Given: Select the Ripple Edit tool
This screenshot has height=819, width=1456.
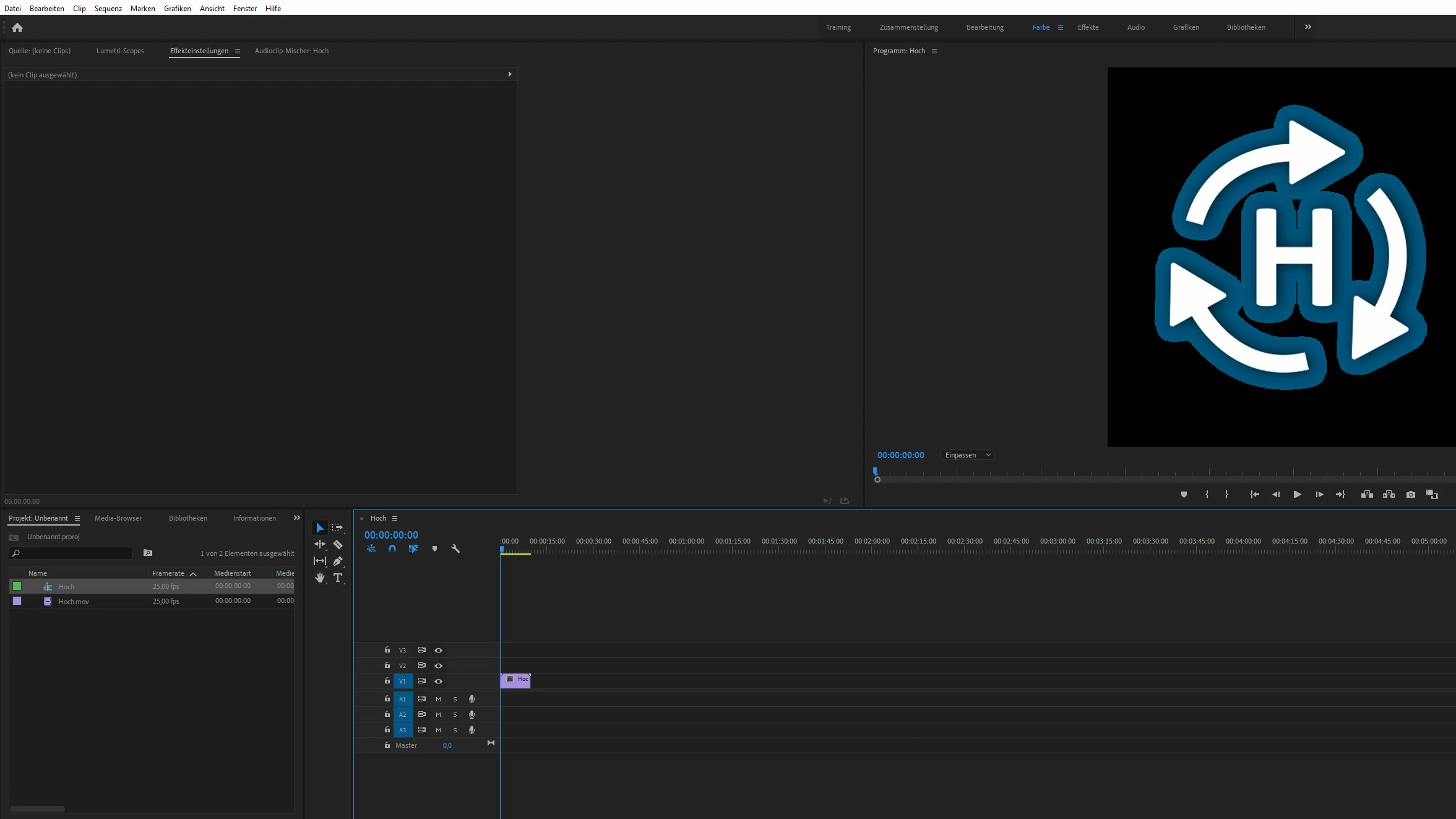Looking at the screenshot, I should tap(319, 545).
